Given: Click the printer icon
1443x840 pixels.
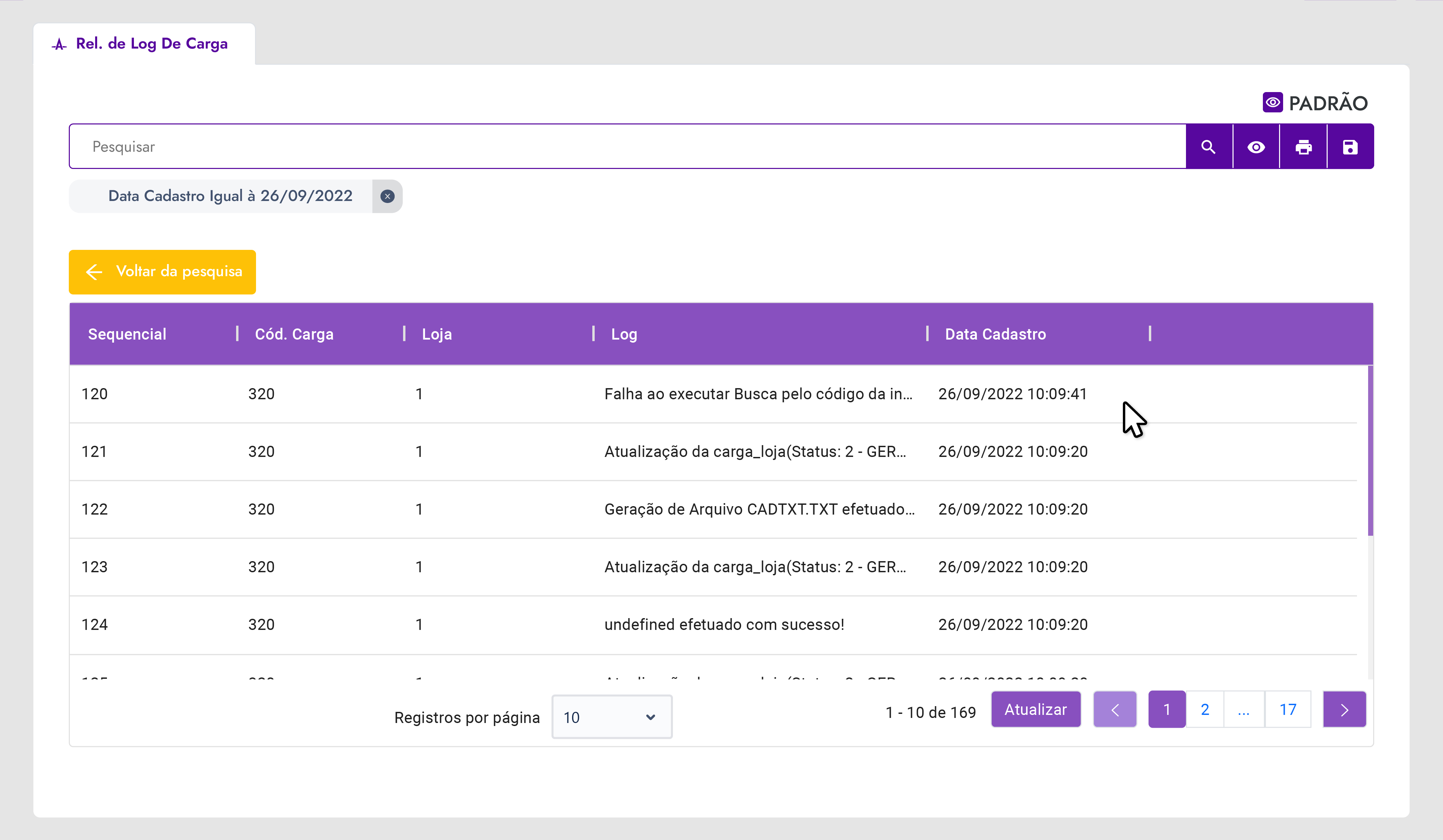Looking at the screenshot, I should (x=1303, y=147).
